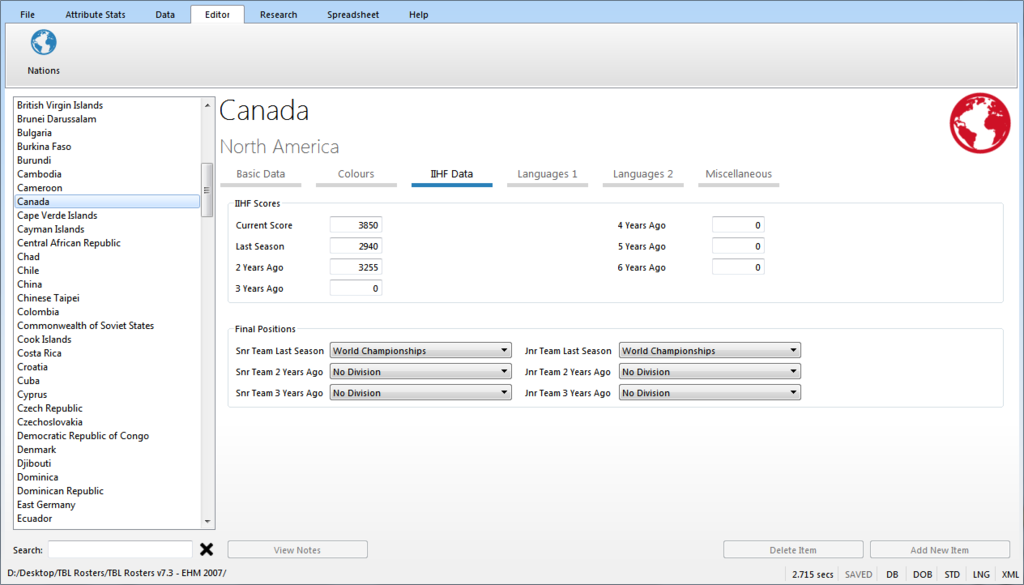The image size is (1024, 585).
Task: Select Czech Republic in the list
Action: pos(107,408)
